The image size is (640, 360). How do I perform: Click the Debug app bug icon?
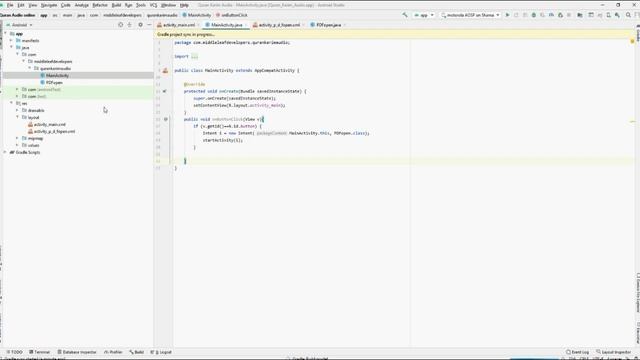[533, 15]
